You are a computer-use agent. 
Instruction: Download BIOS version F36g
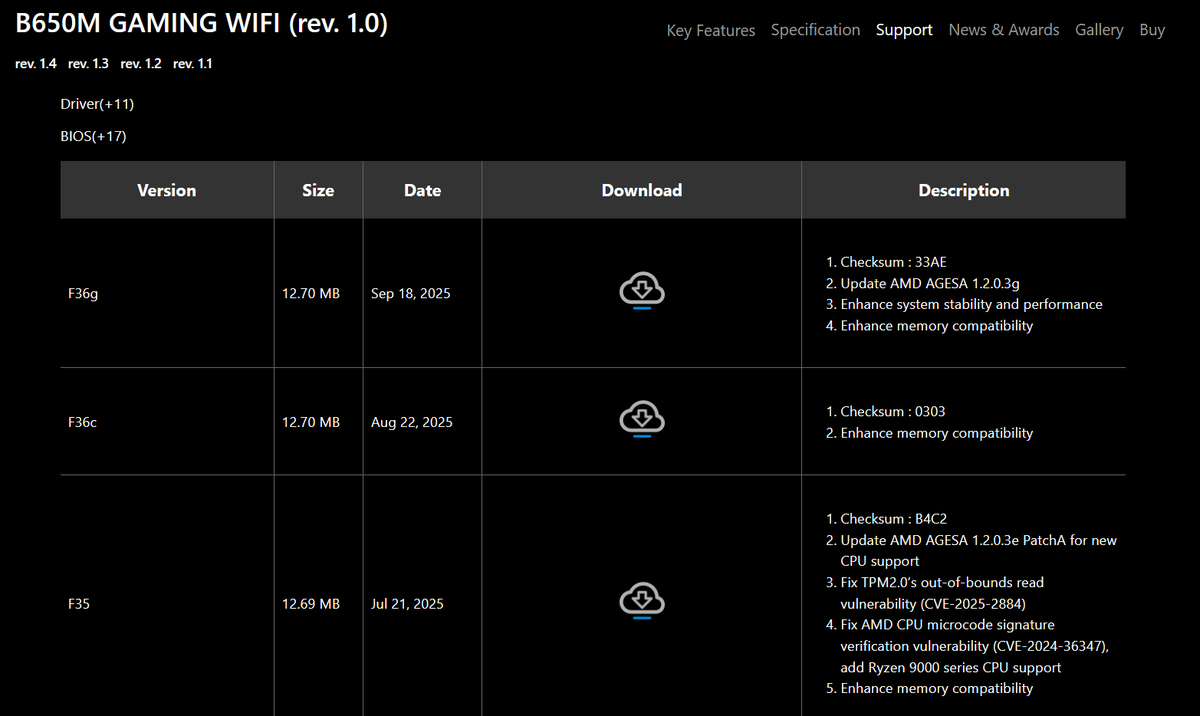coord(642,292)
